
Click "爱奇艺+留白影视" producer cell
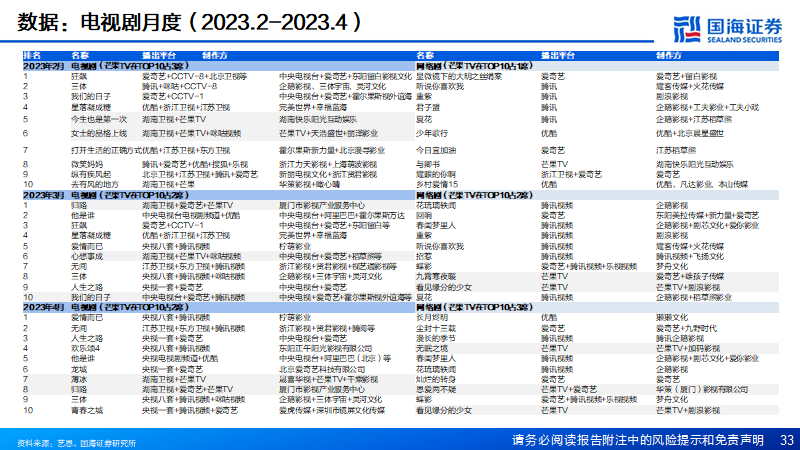[x=686, y=76]
